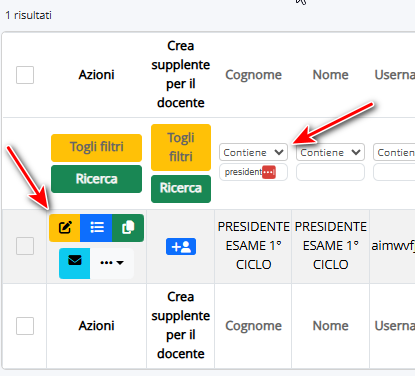Tick the select-all checkbox in bottom footer
The image size is (415, 376).
25,326
